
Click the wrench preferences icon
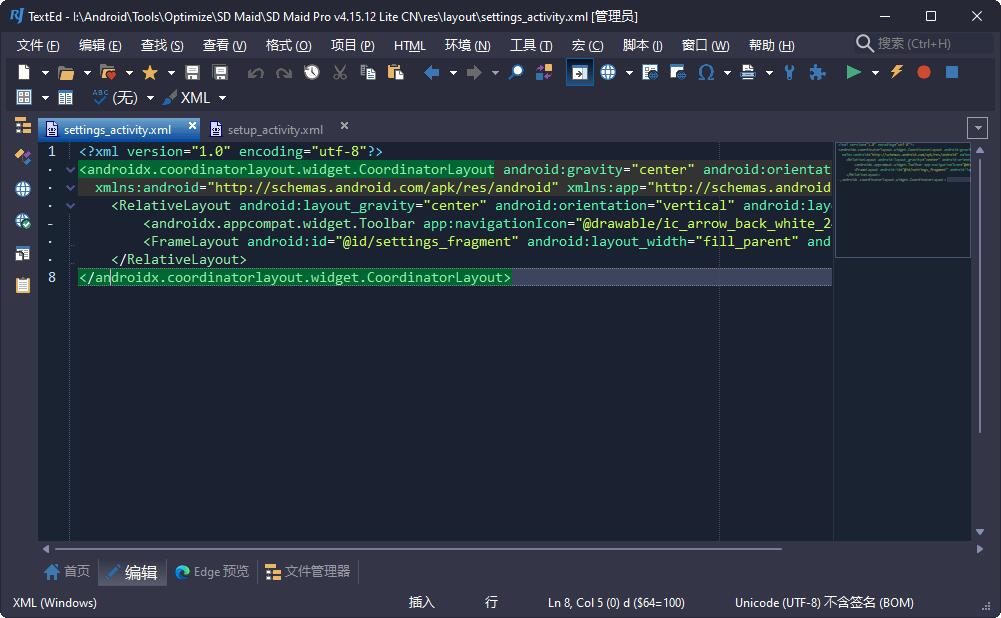[x=789, y=72]
